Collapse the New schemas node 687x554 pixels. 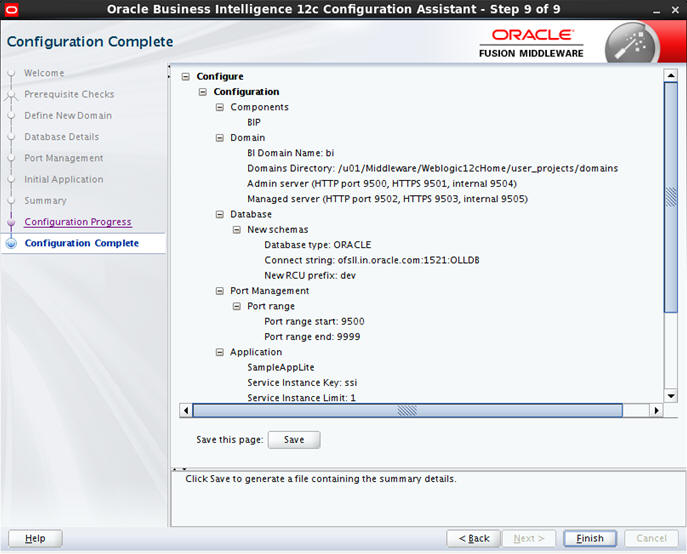click(x=237, y=230)
